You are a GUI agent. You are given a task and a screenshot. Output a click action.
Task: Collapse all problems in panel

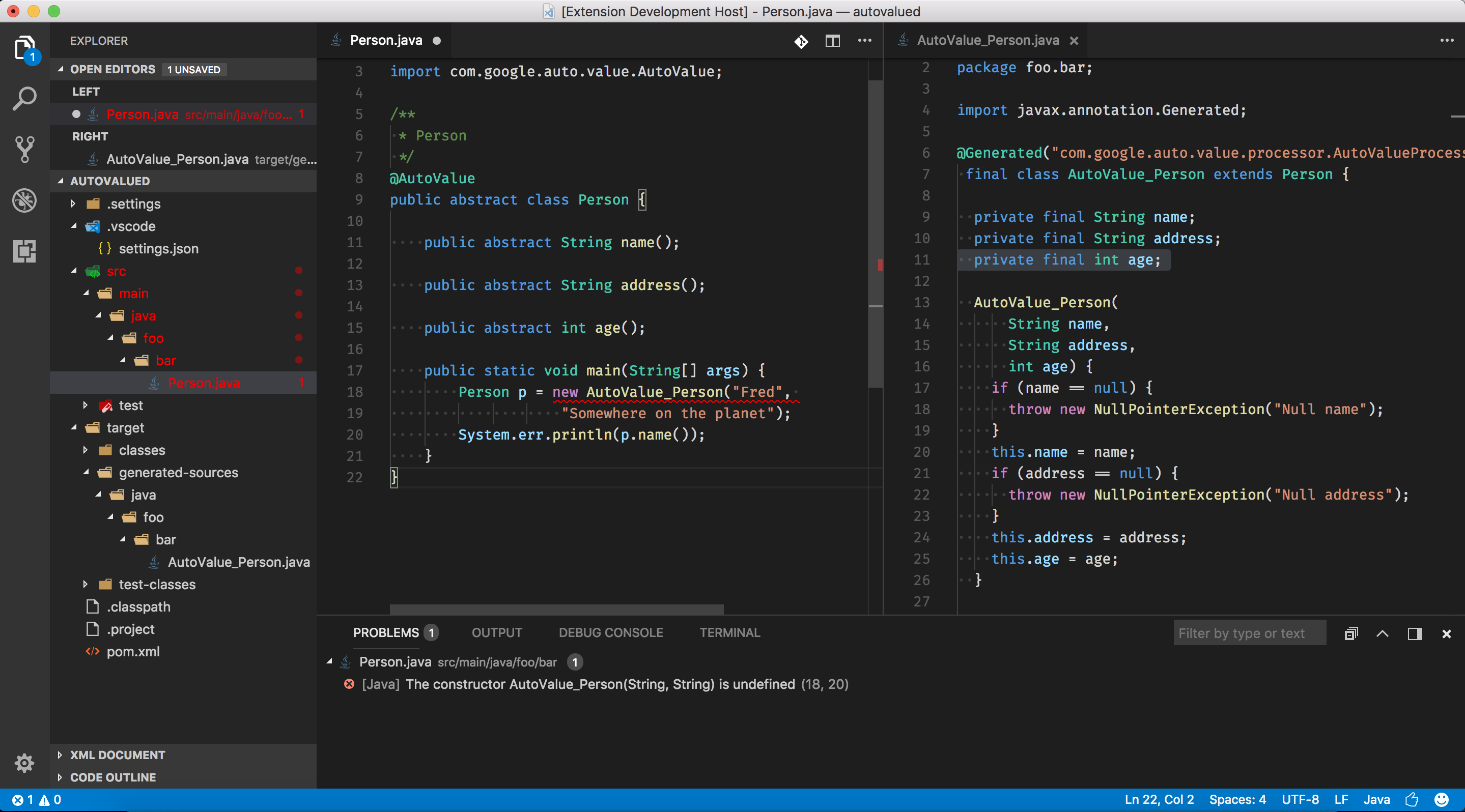coord(1351,633)
